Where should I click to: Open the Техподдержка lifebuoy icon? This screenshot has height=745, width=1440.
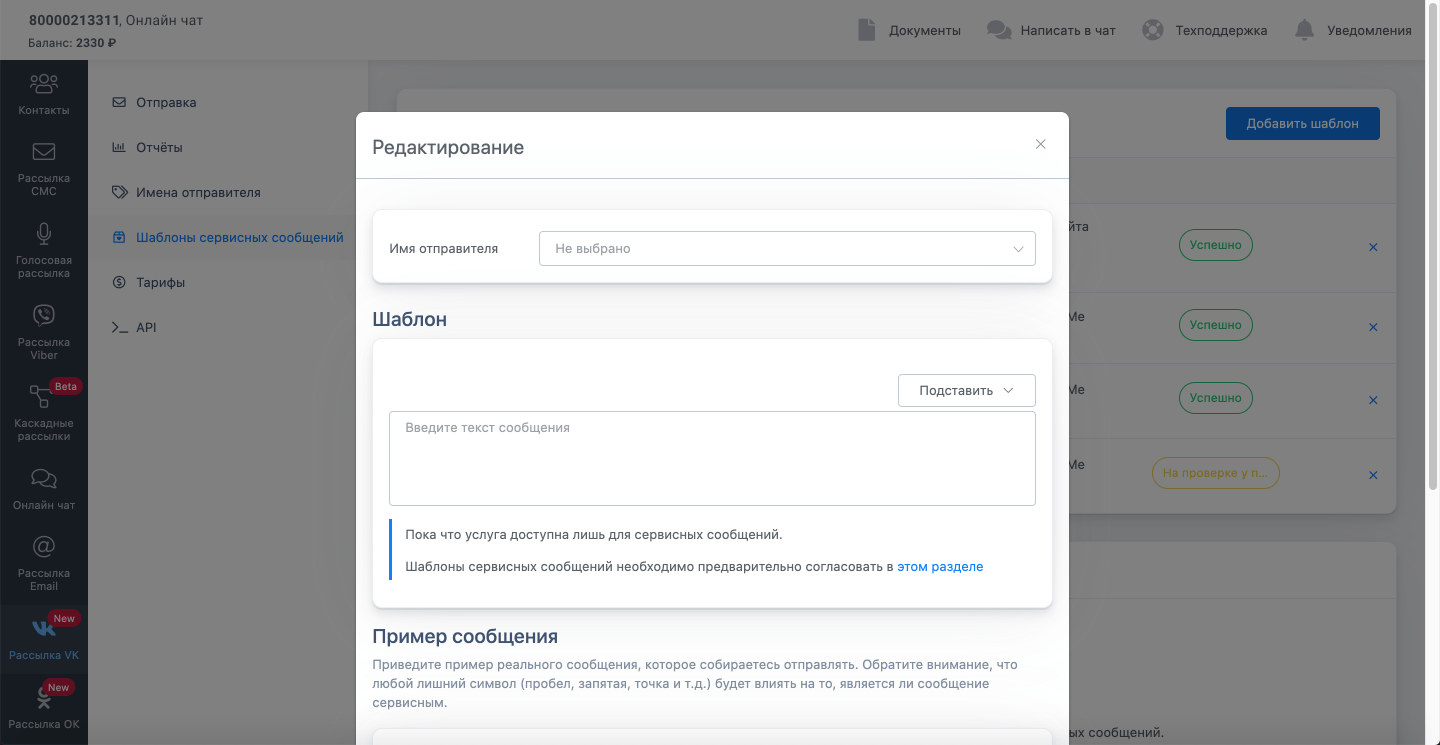[1153, 30]
